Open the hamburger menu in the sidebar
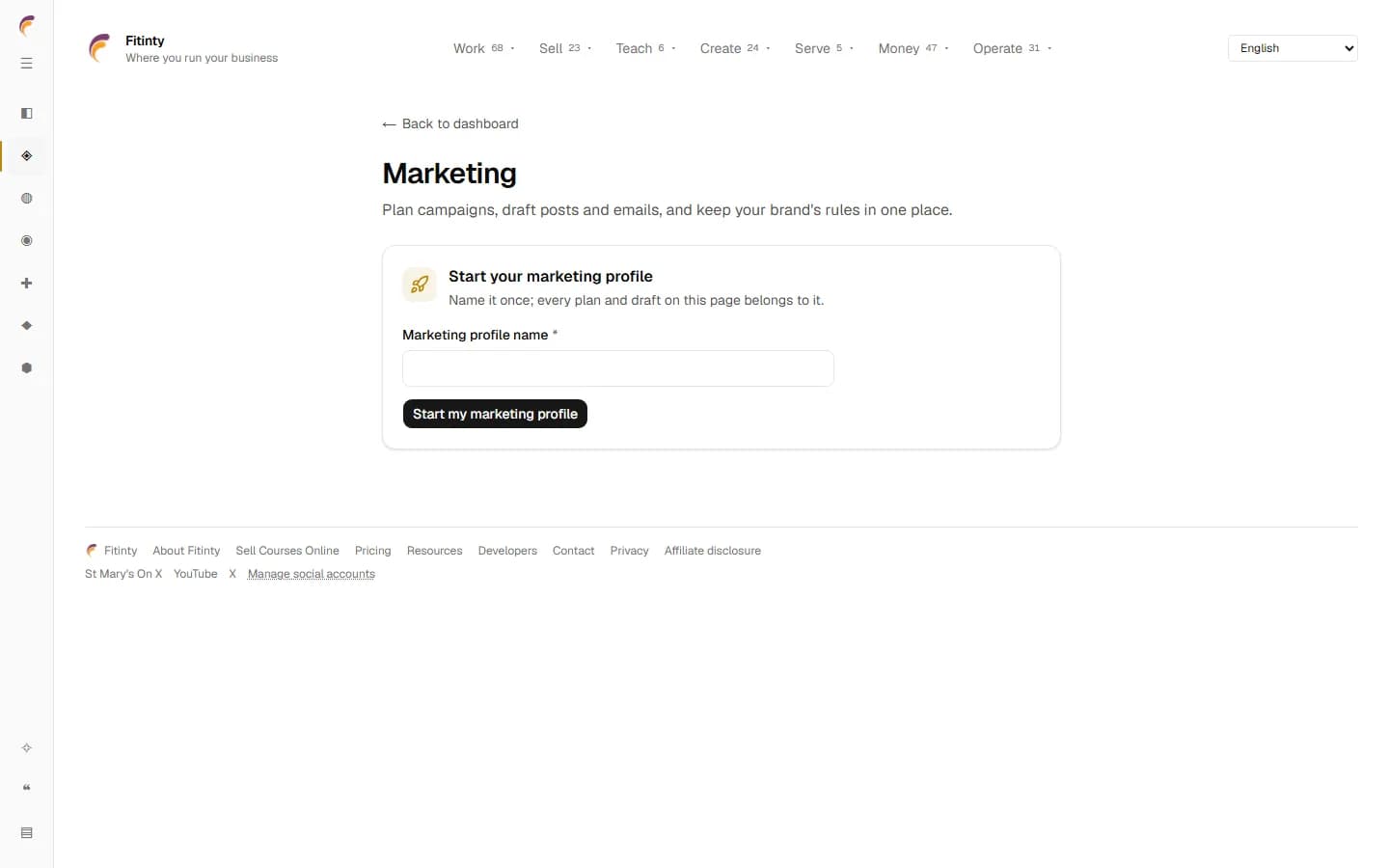The image size is (1389, 868). (x=27, y=64)
